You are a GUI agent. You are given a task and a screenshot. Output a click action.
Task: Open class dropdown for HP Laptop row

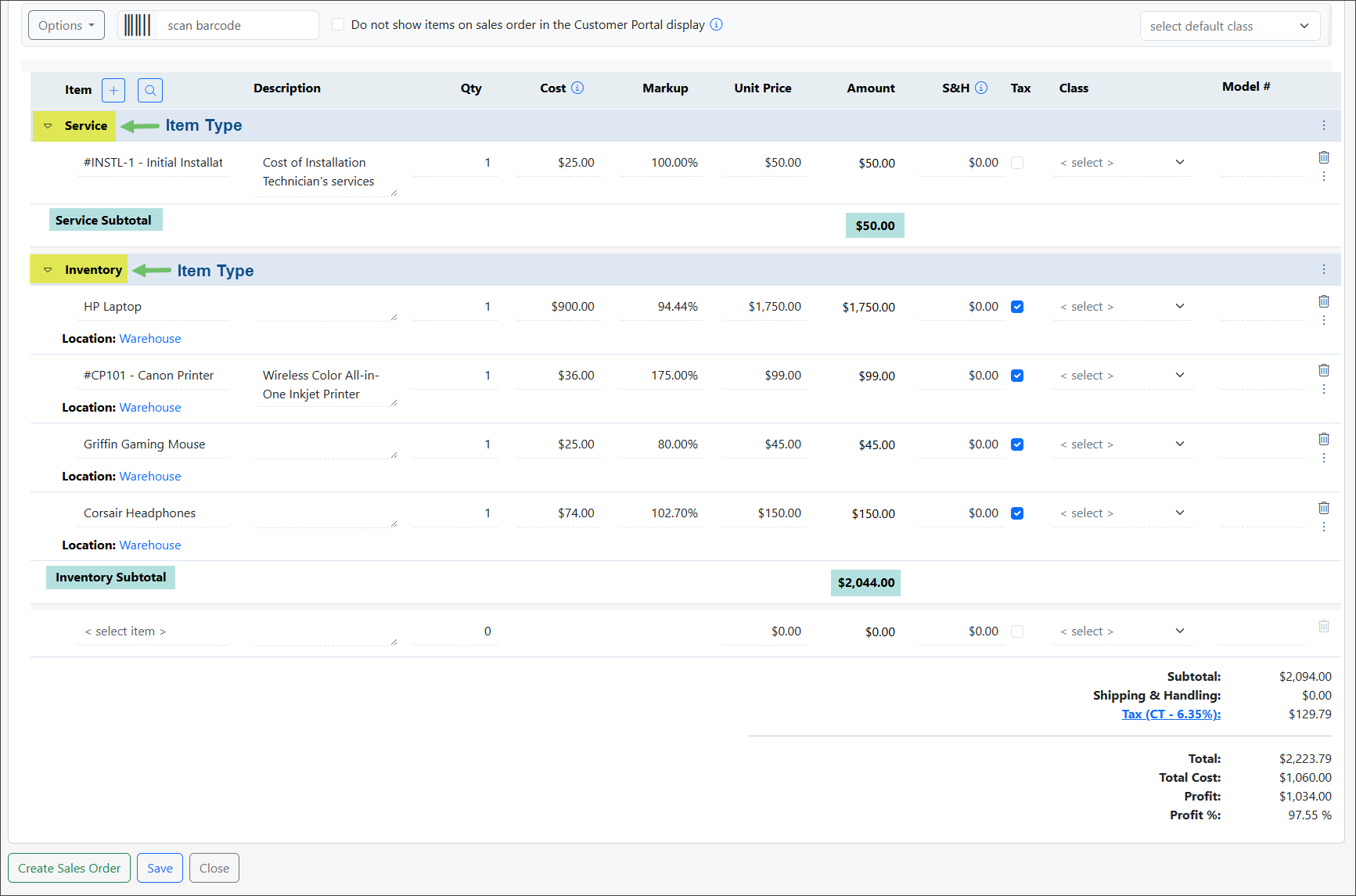tap(1122, 307)
